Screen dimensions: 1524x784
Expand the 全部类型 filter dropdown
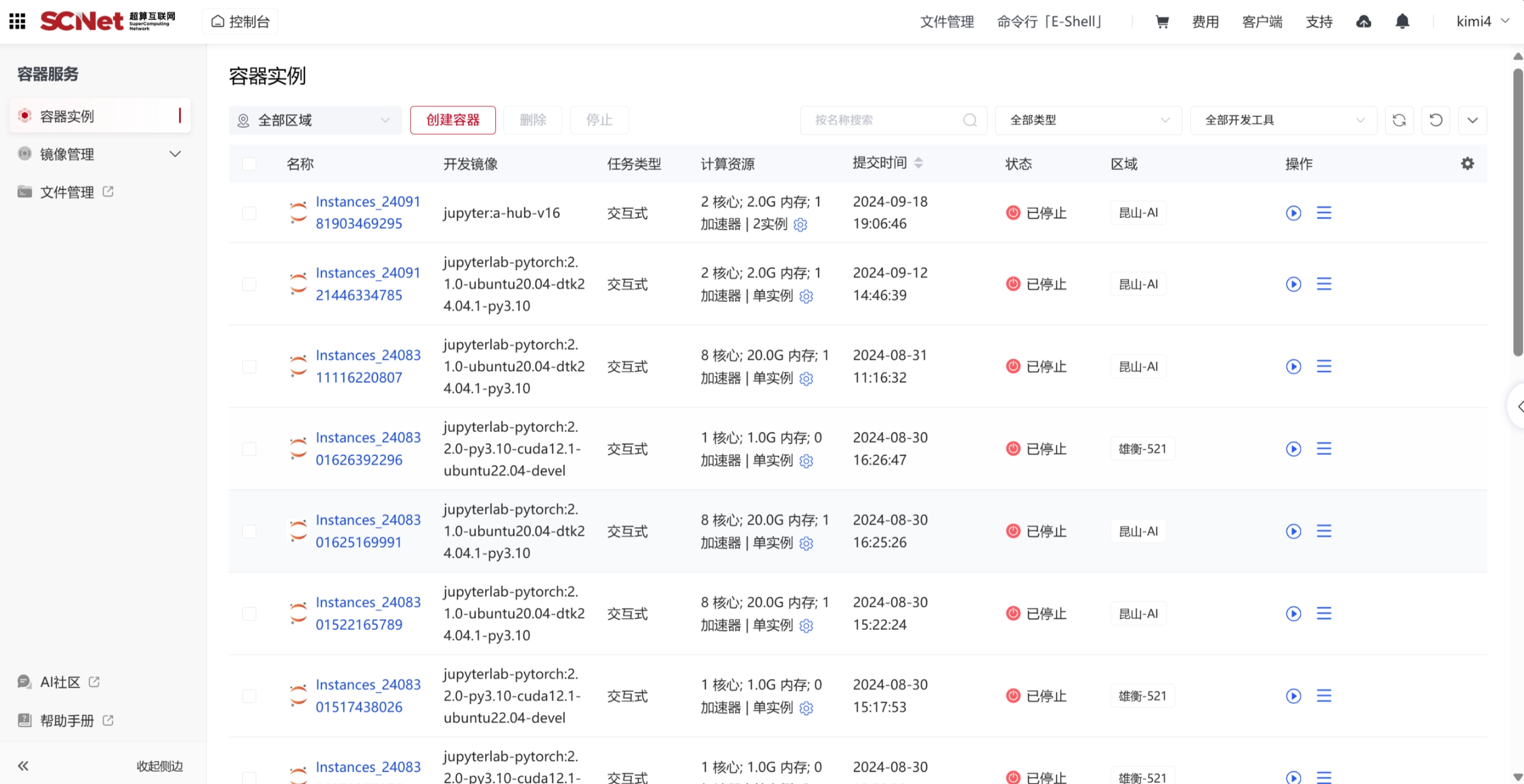pyautogui.click(x=1088, y=120)
